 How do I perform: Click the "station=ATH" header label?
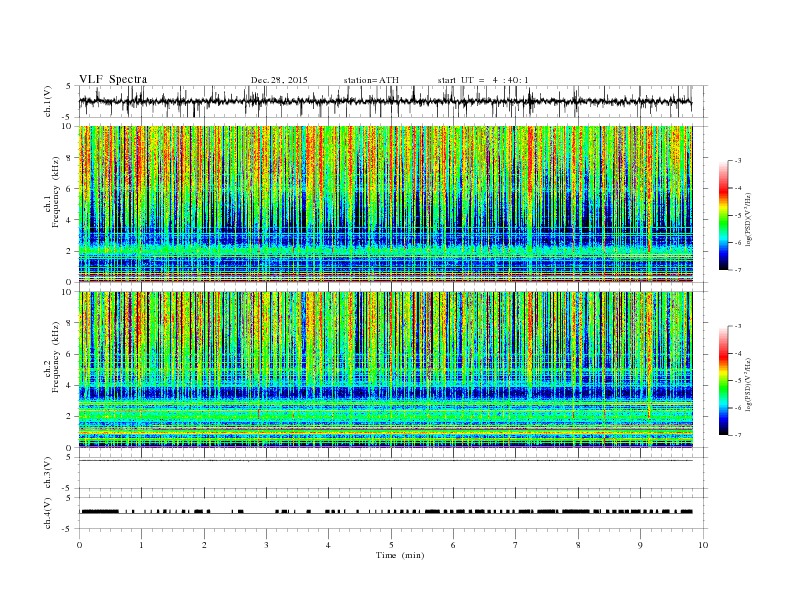point(371,80)
